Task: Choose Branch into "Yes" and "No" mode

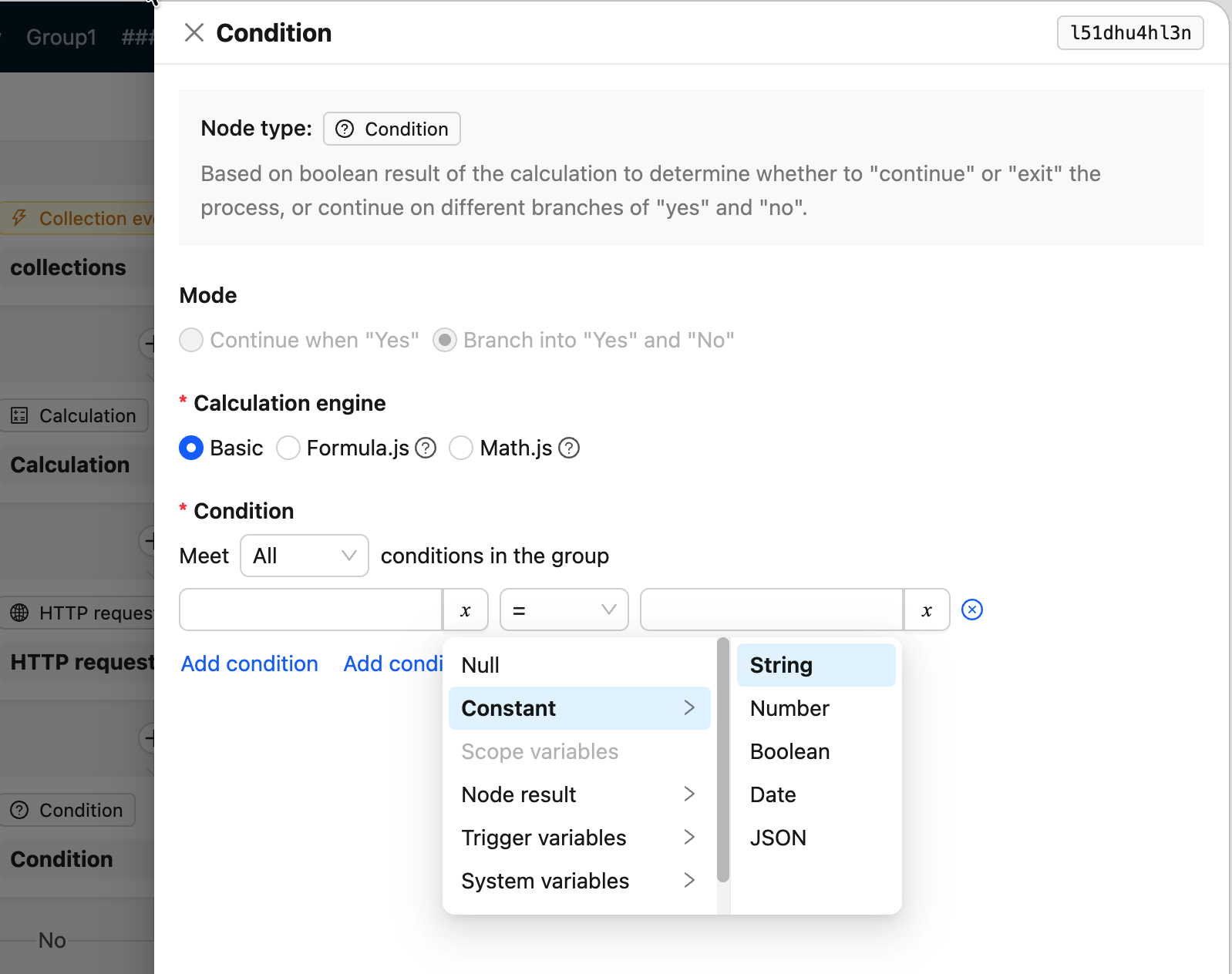Action: [445, 340]
